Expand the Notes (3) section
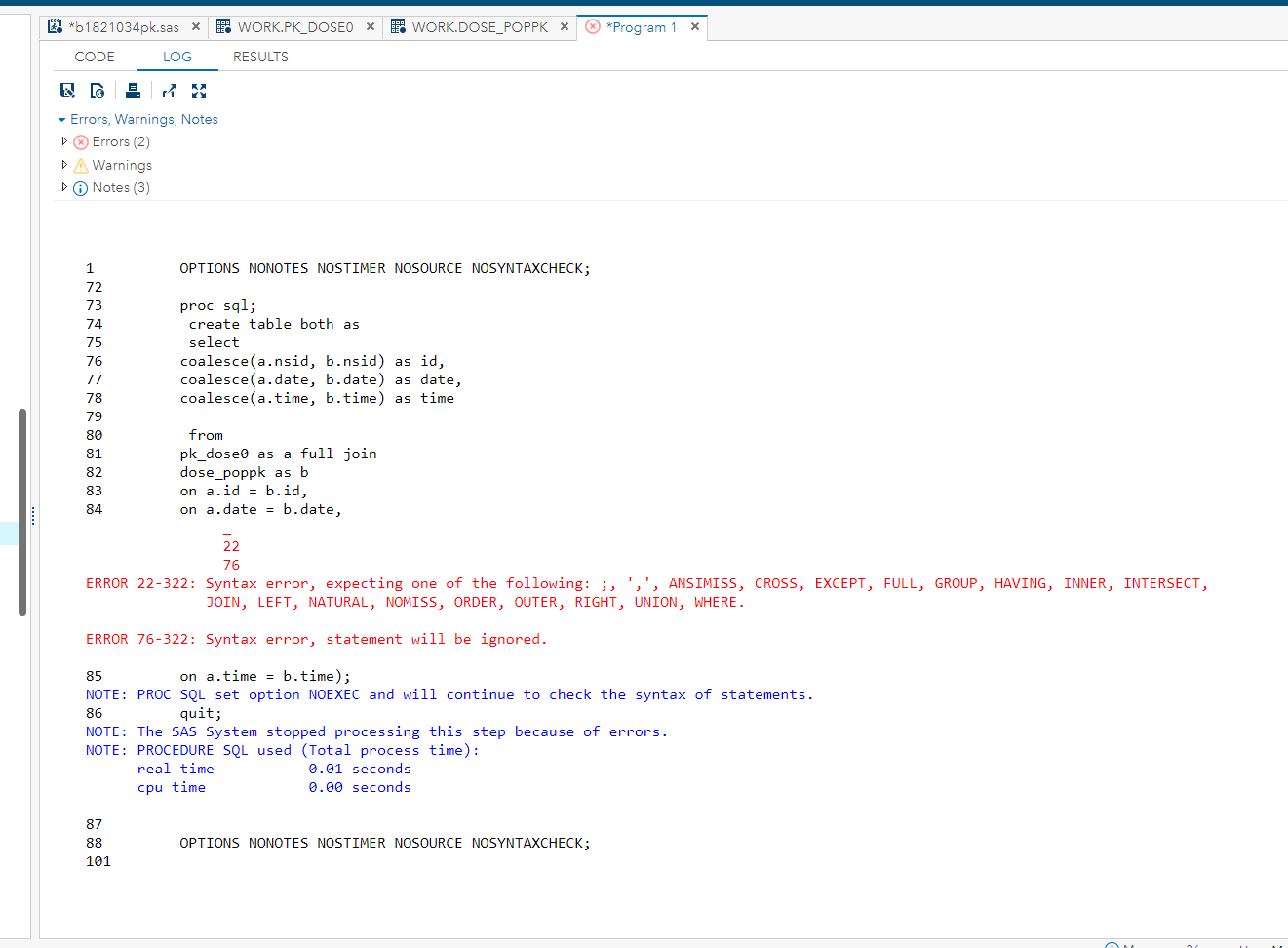Image resolution: width=1288 pixels, height=948 pixels. point(63,187)
